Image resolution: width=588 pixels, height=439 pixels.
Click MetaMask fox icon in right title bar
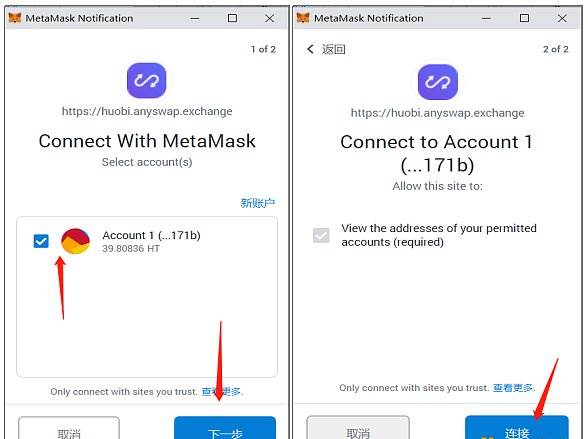pyautogui.click(x=303, y=18)
